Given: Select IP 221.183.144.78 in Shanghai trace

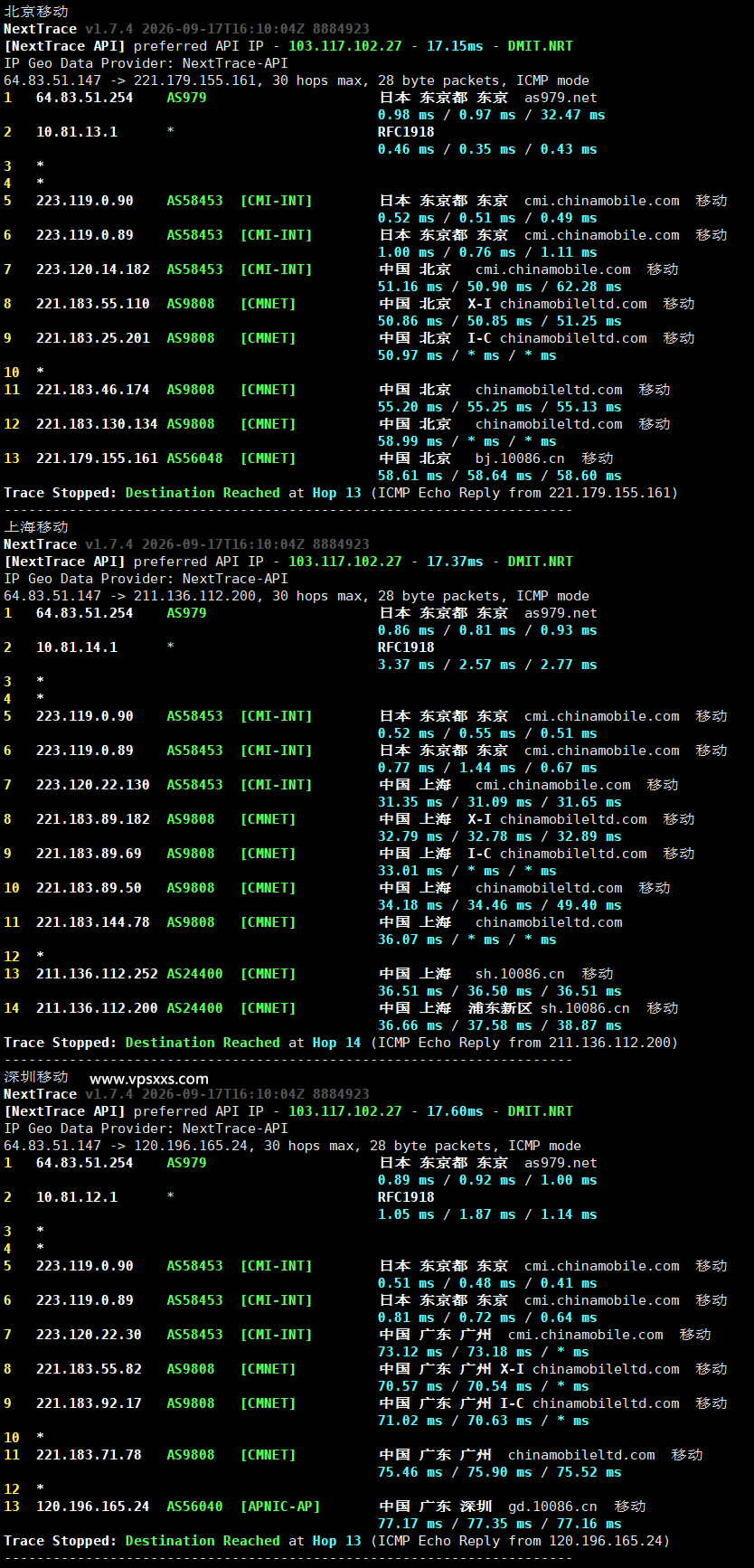Looking at the screenshot, I should (93, 922).
